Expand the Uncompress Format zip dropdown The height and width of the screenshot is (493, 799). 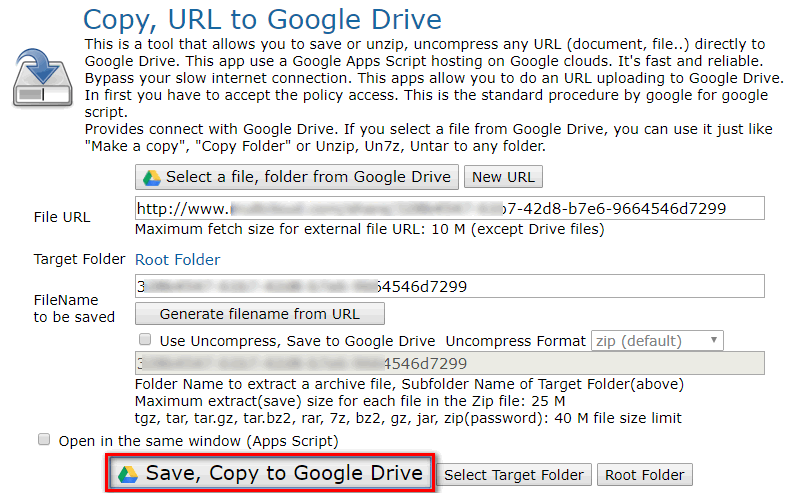click(657, 340)
